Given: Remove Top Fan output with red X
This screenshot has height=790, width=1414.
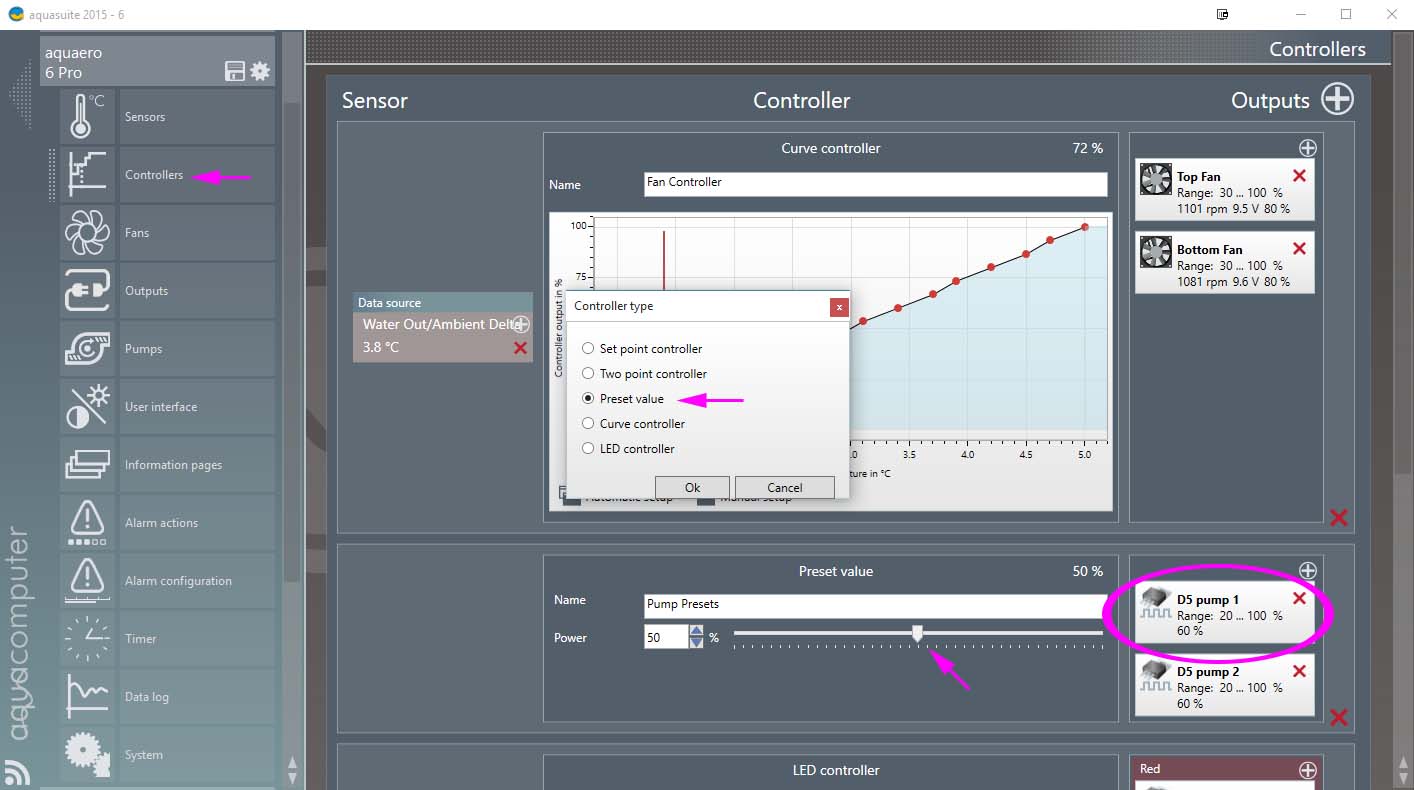Looking at the screenshot, I should point(1299,176).
